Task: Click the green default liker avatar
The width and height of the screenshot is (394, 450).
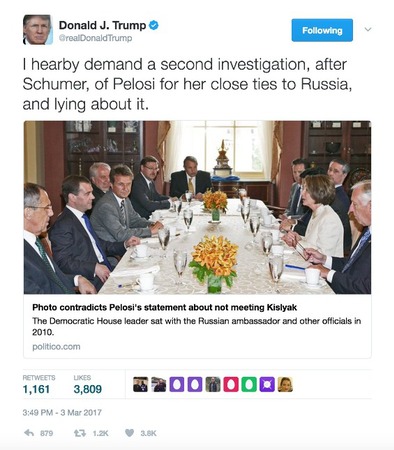Action: [x=249, y=384]
